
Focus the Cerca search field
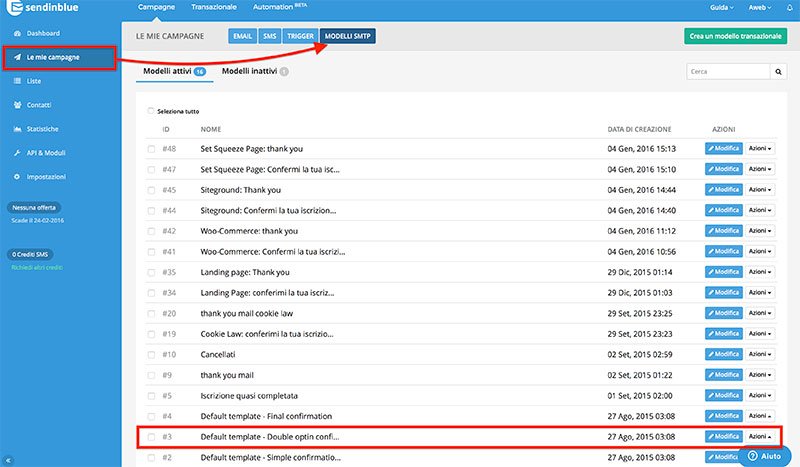coord(728,71)
